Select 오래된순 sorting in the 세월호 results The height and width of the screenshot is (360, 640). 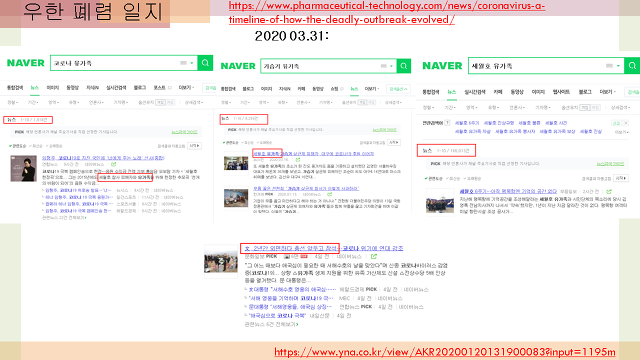[x=473, y=179]
